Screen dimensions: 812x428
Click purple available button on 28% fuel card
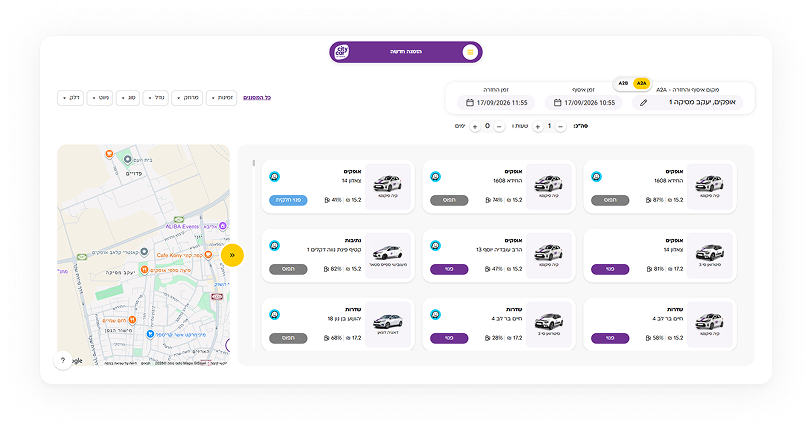click(x=449, y=338)
